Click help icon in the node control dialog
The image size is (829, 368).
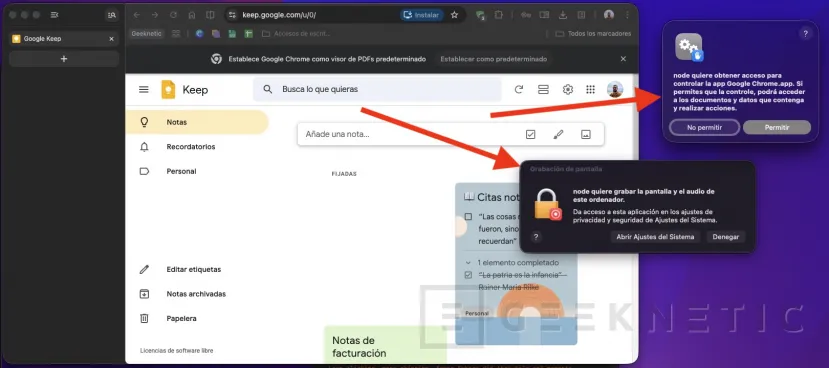[805, 34]
